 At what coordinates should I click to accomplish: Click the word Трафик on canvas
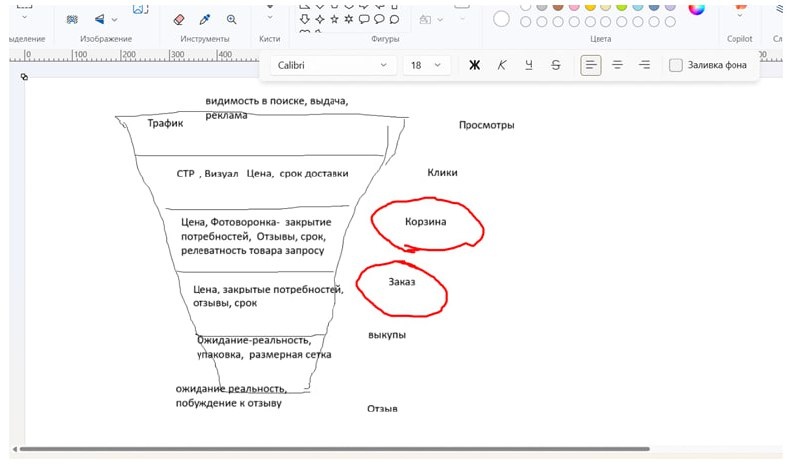[x=165, y=123]
